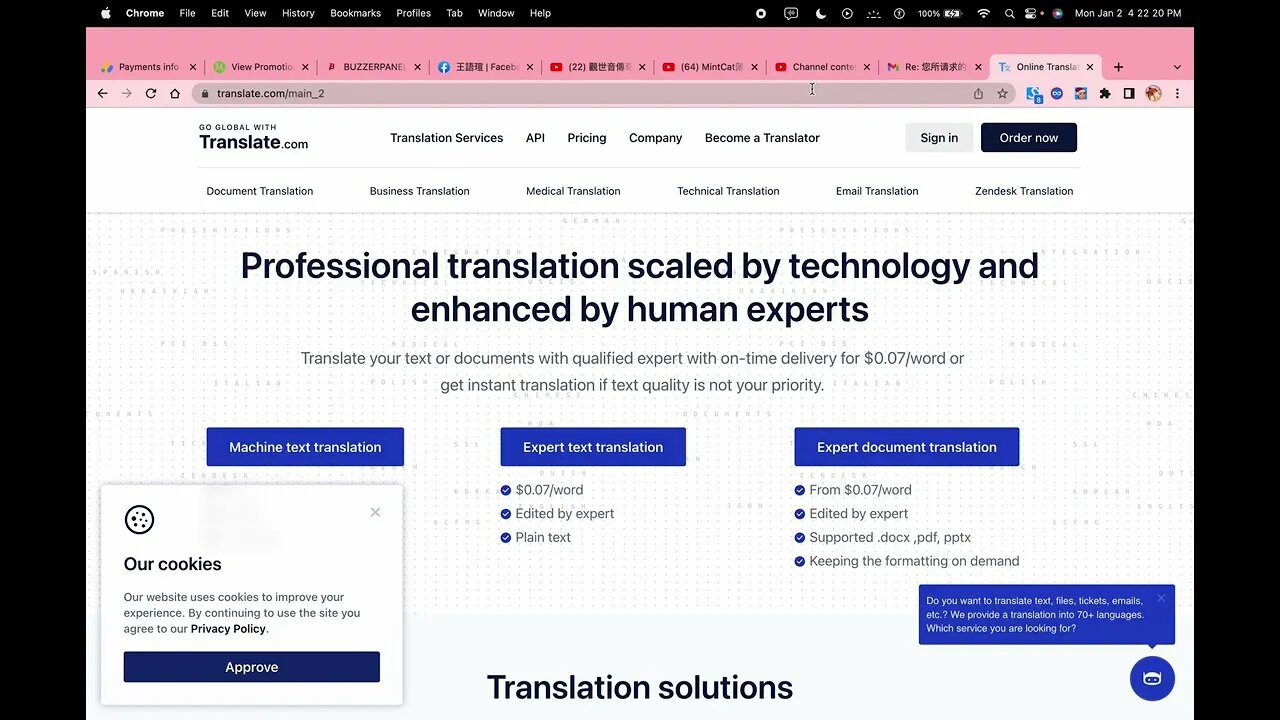Screen dimensions: 1280x720
Task: Click the round blue infinity extension icon
Action: (1057, 93)
